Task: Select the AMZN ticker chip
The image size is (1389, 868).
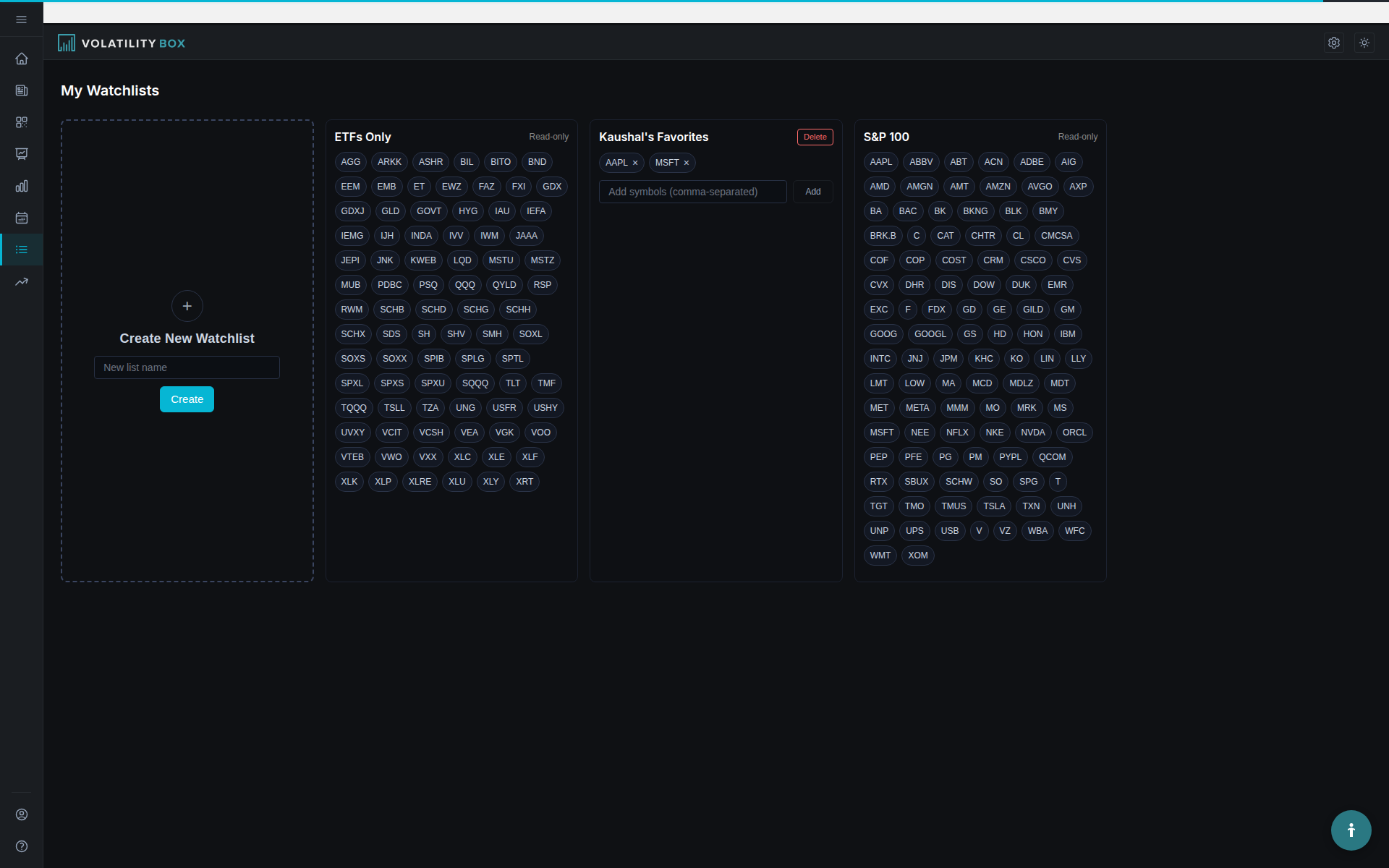Action: coord(998,187)
